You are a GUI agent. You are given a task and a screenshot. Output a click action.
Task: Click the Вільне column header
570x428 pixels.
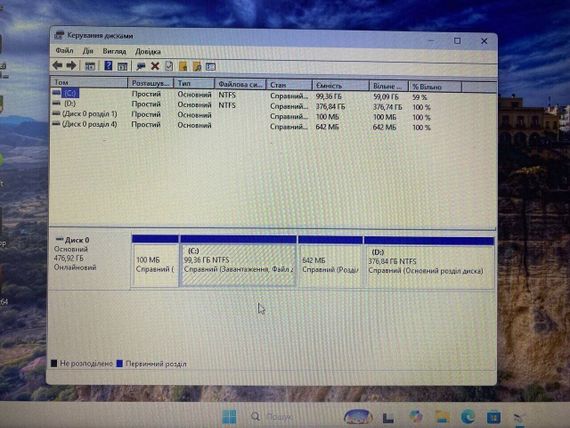389,86
